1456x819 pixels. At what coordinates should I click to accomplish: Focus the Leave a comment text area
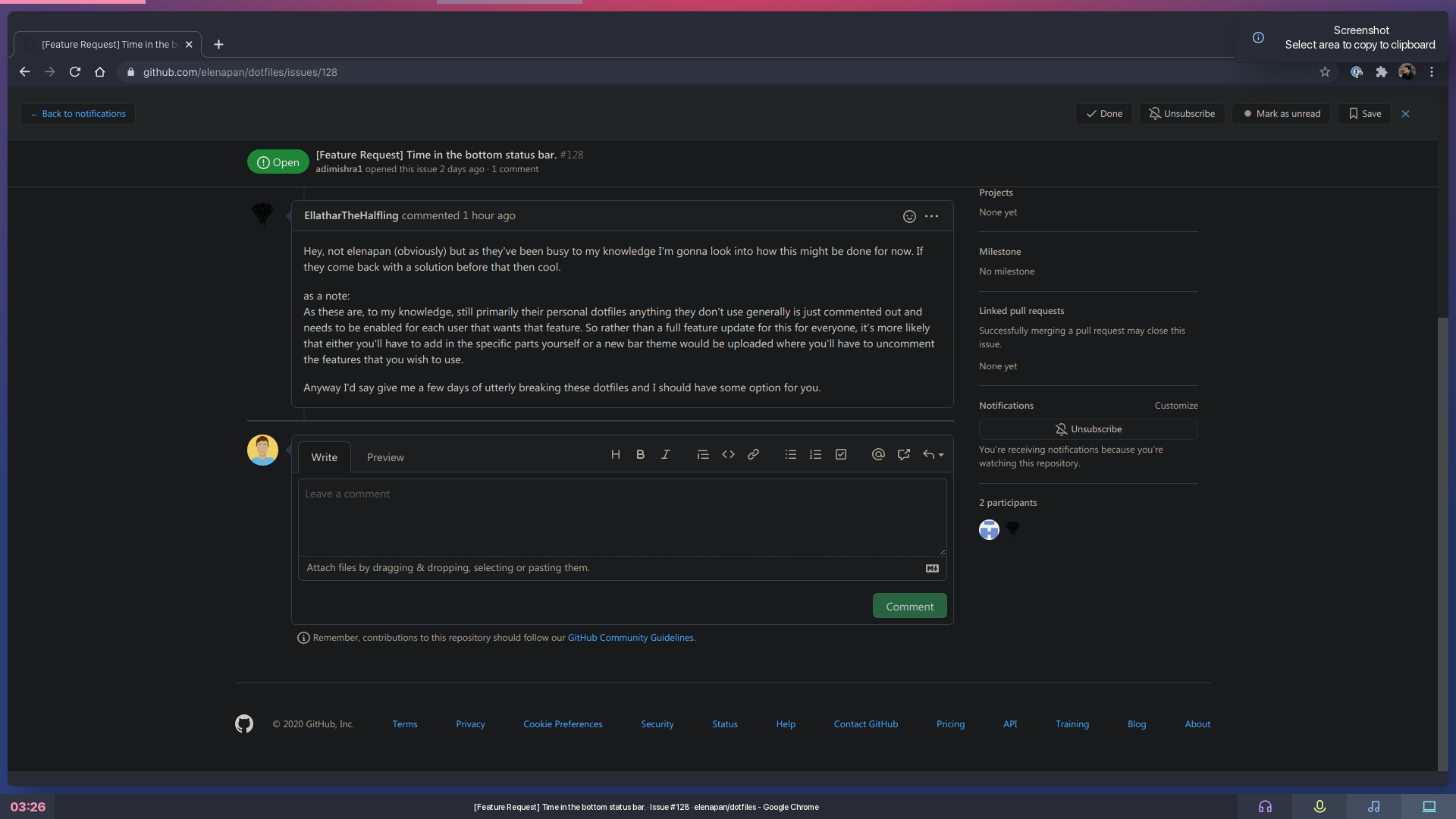(622, 517)
